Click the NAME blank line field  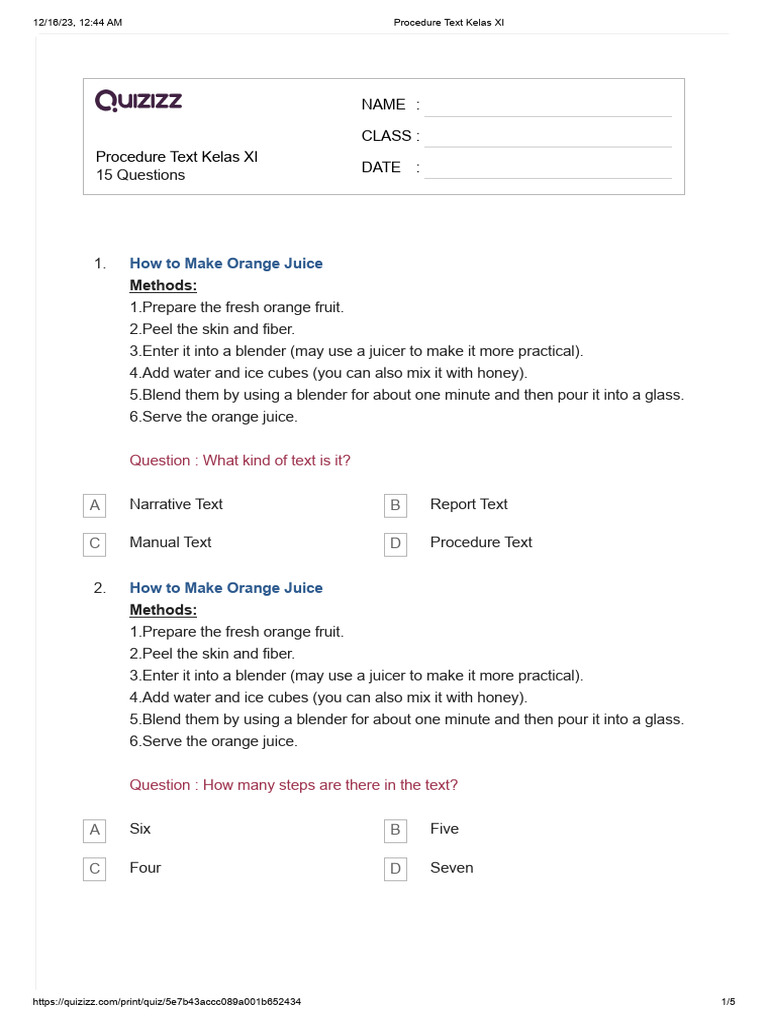pos(548,106)
